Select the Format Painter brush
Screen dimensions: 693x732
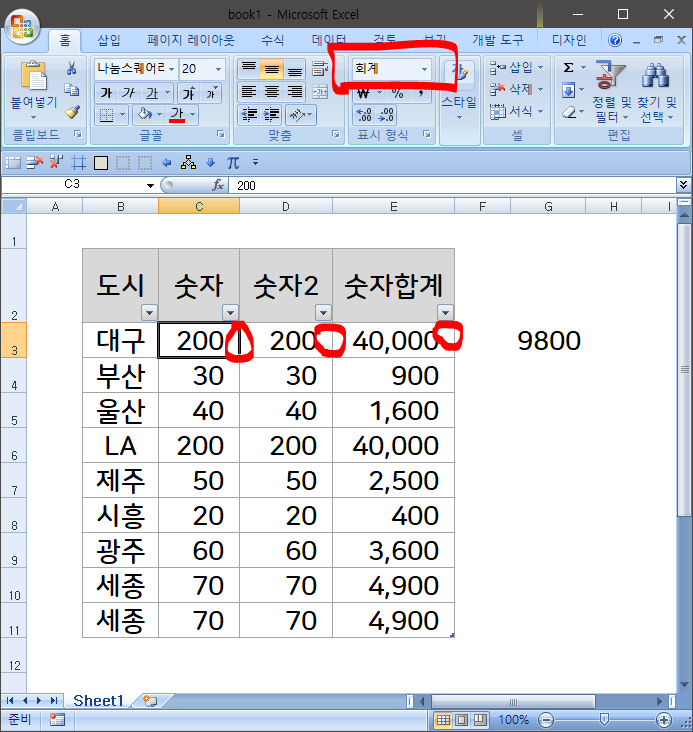71,112
